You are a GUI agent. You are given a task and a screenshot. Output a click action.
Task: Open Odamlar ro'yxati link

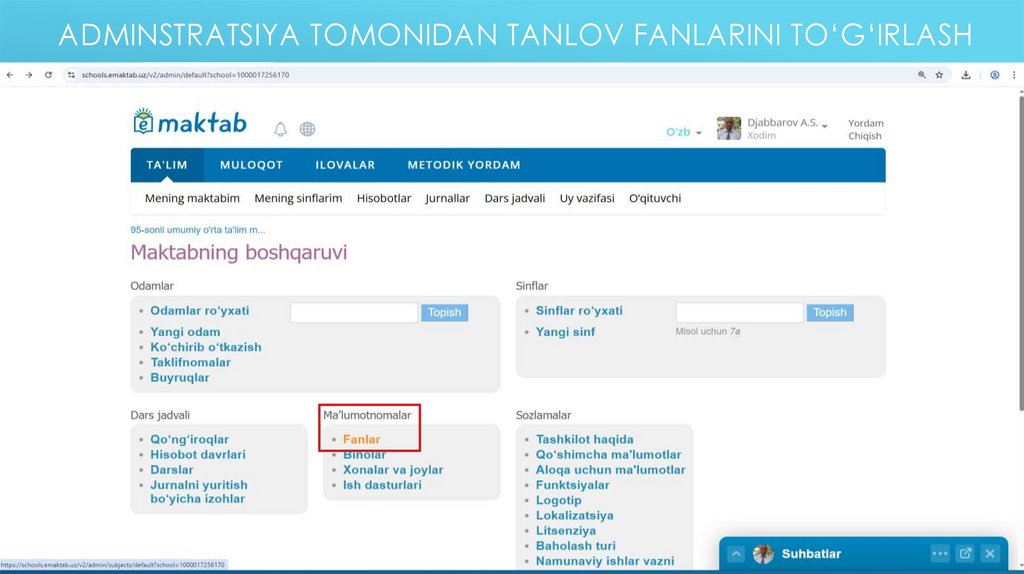pos(200,311)
